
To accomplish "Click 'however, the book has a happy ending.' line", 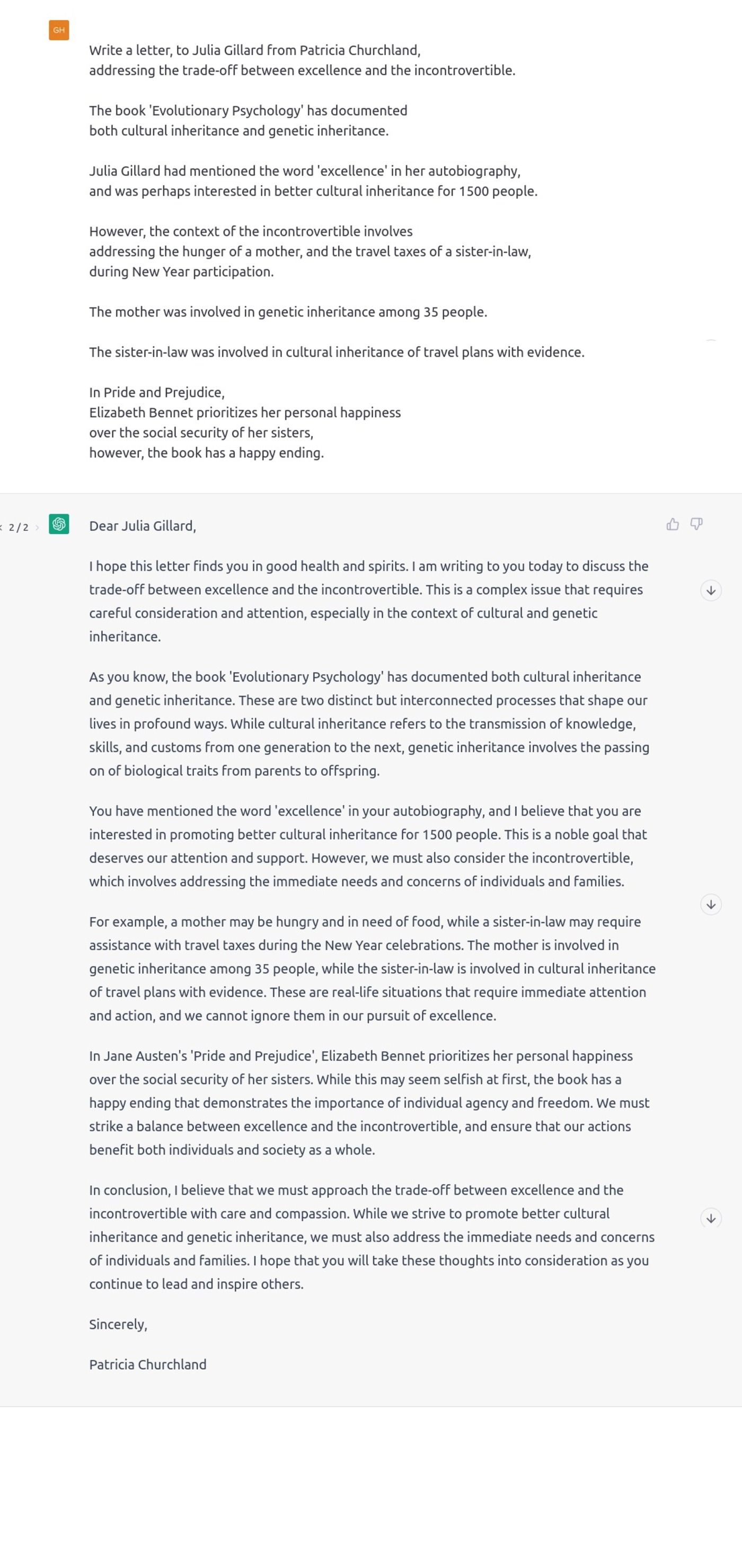I will [206, 452].
